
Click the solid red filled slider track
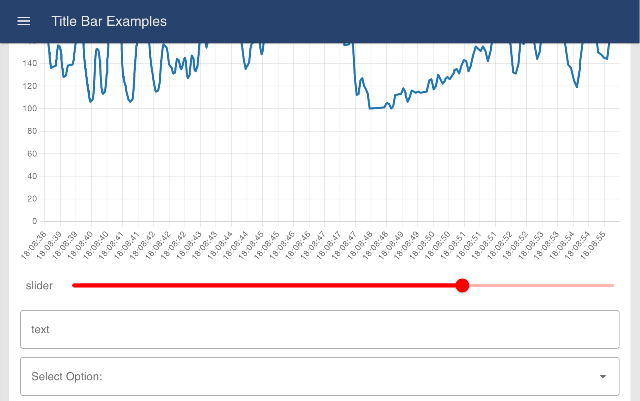click(260, 286)
